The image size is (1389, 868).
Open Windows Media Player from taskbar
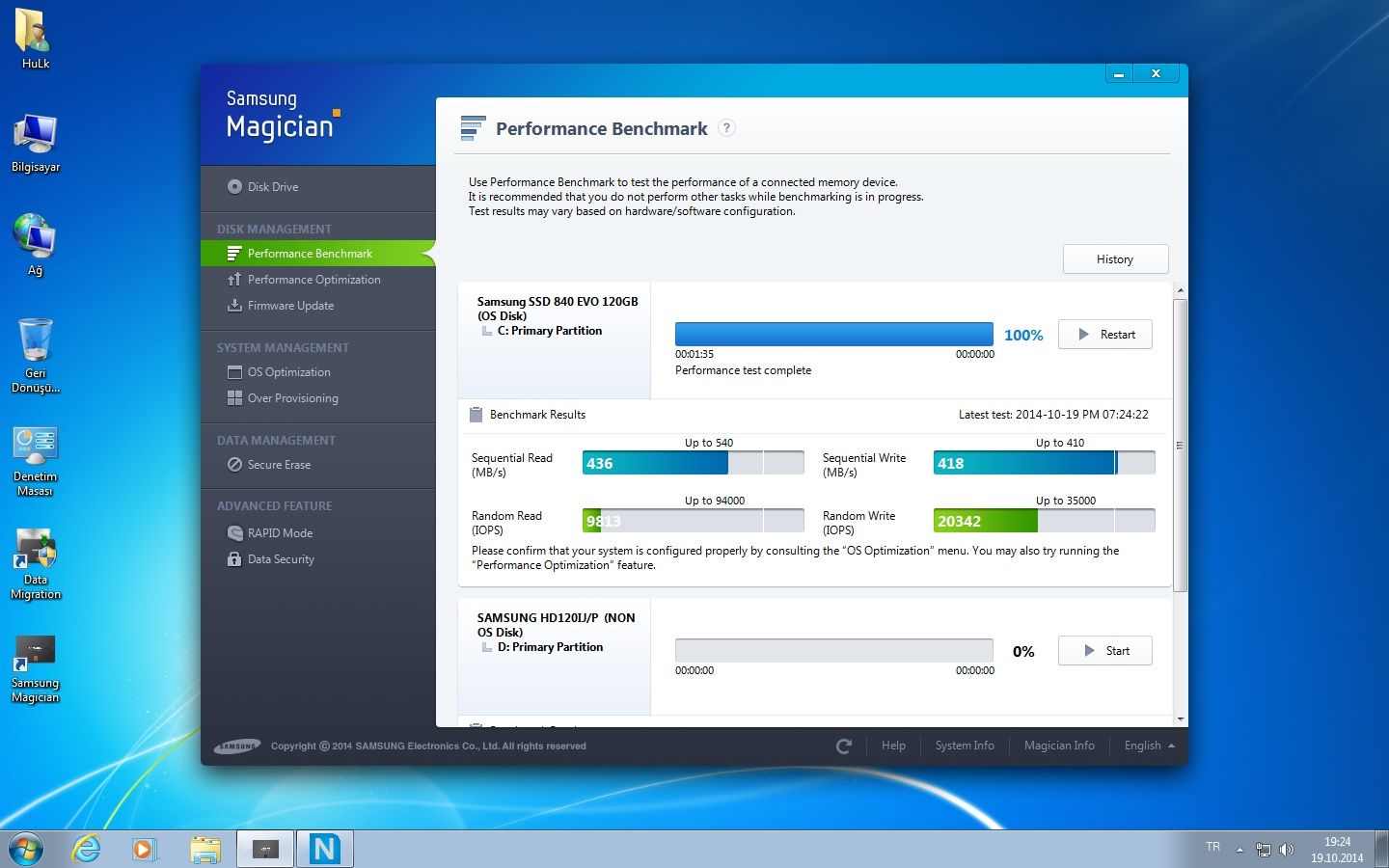(x=145, y=849)
